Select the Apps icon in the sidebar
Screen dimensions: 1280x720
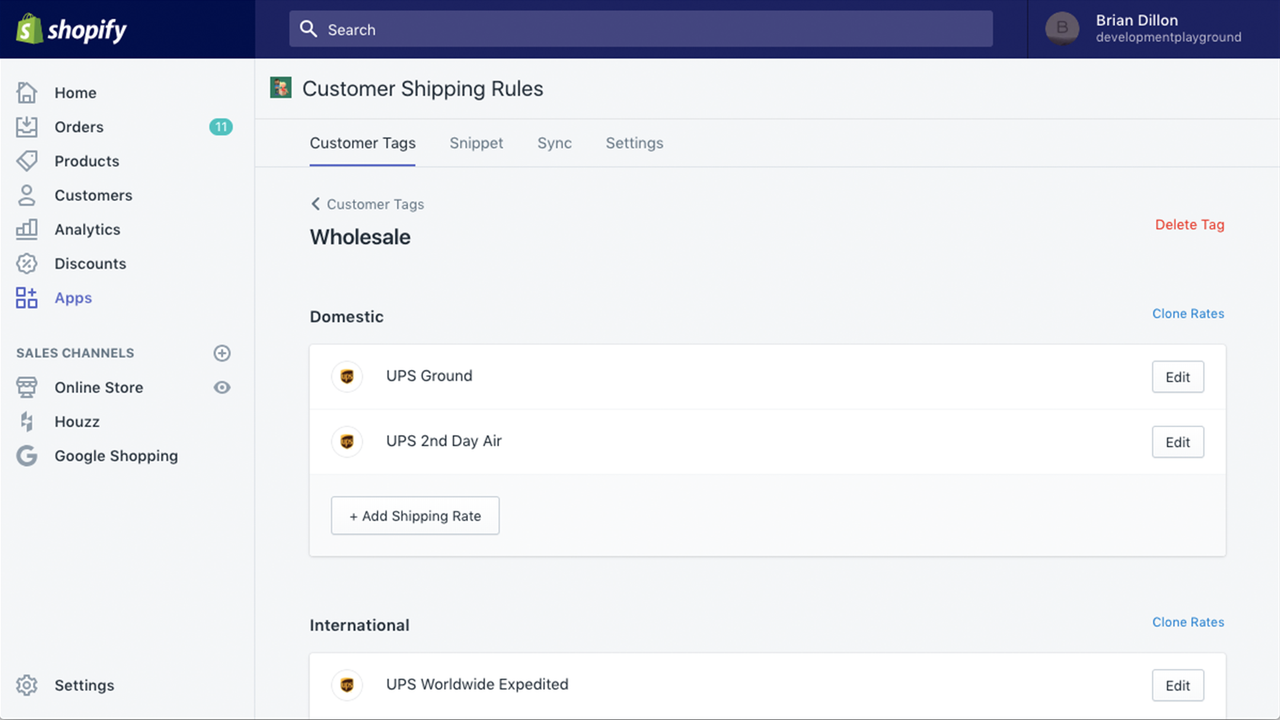coord(27,297)
